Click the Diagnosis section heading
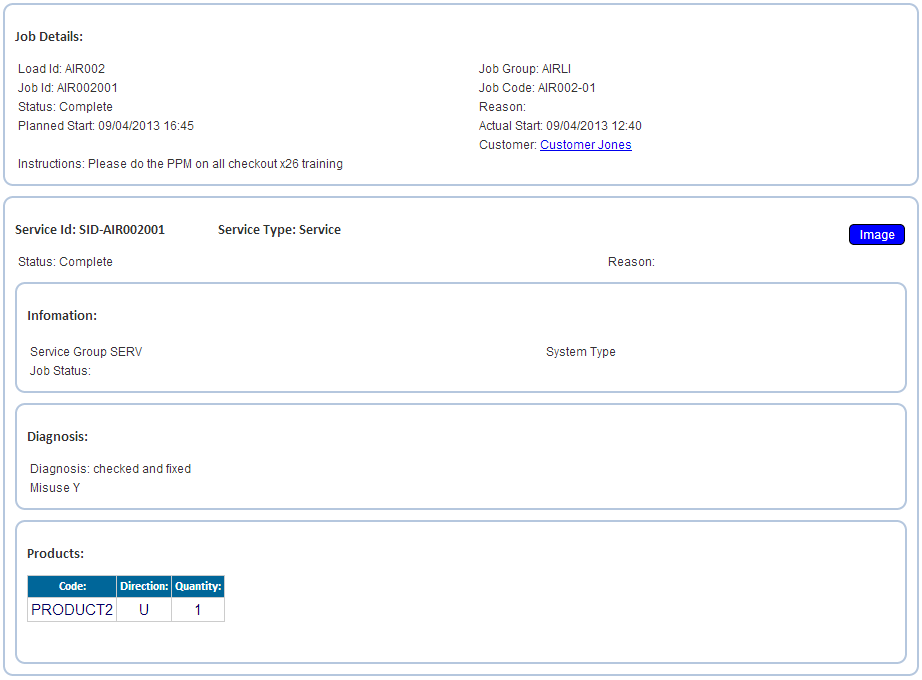The height and width of the screenshot is (680, 922). [x=58, y=437]
